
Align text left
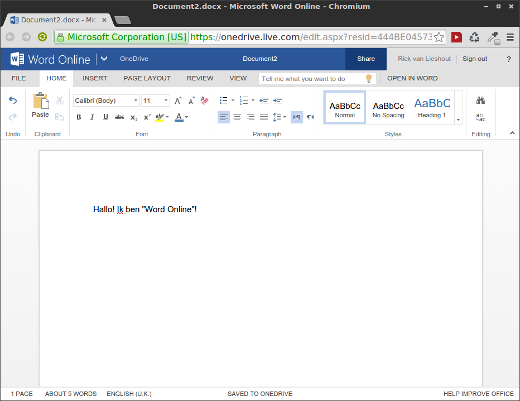pyautogui.click(x=224, y=117)
